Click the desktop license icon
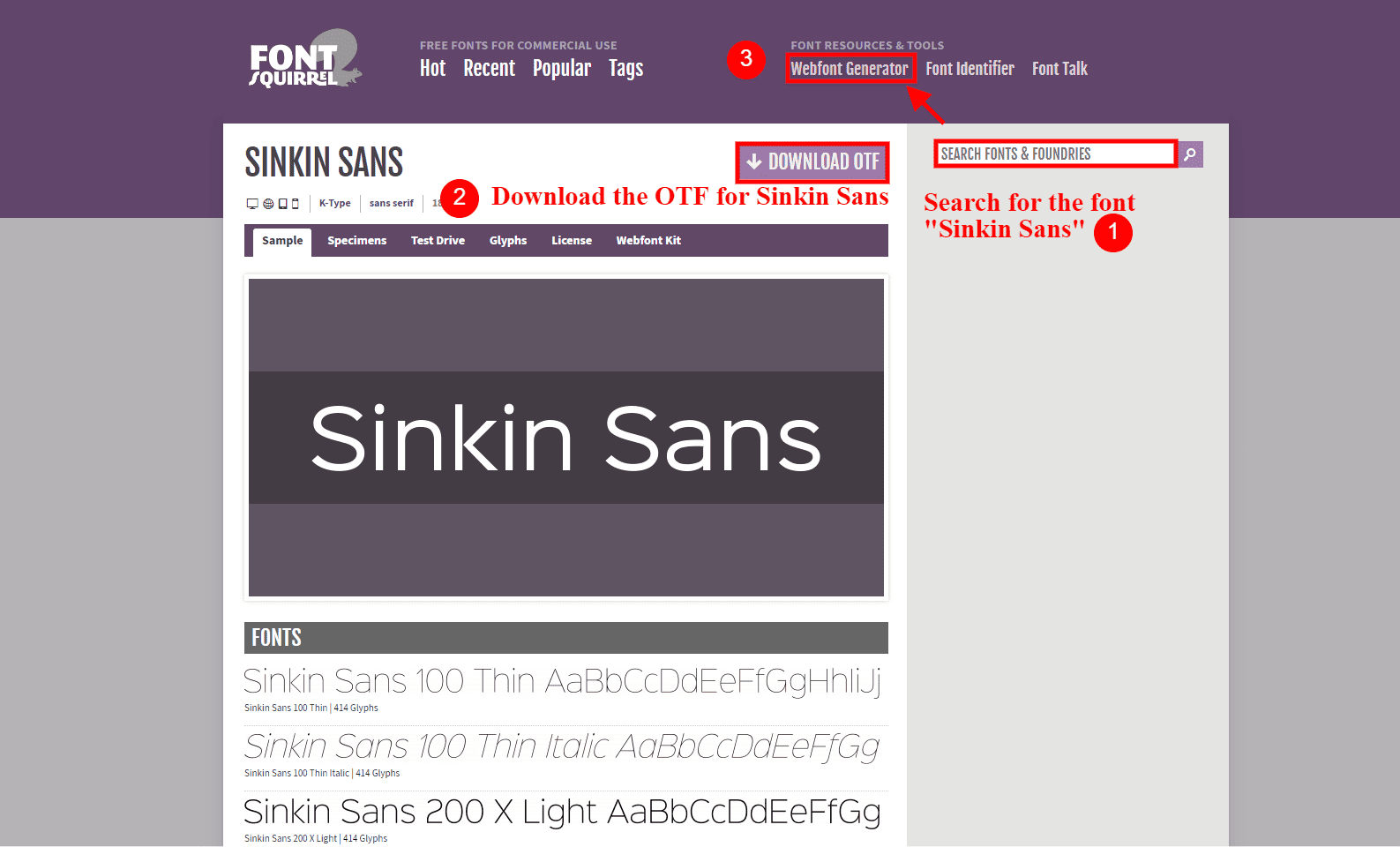 pos(252,204)
